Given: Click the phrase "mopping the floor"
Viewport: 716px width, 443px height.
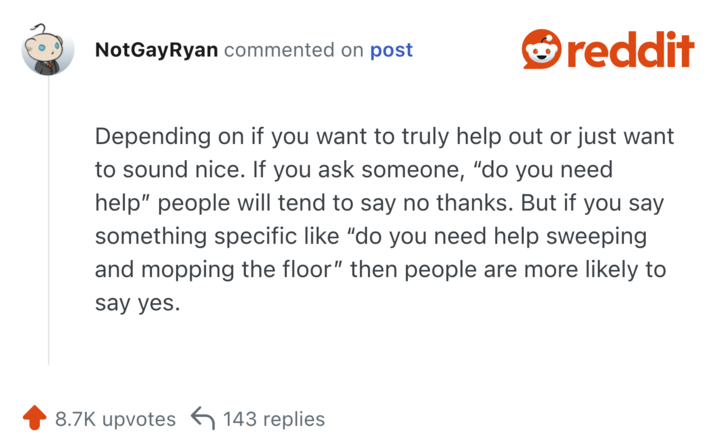Looking at the screenshot, I should click(224, 270).
